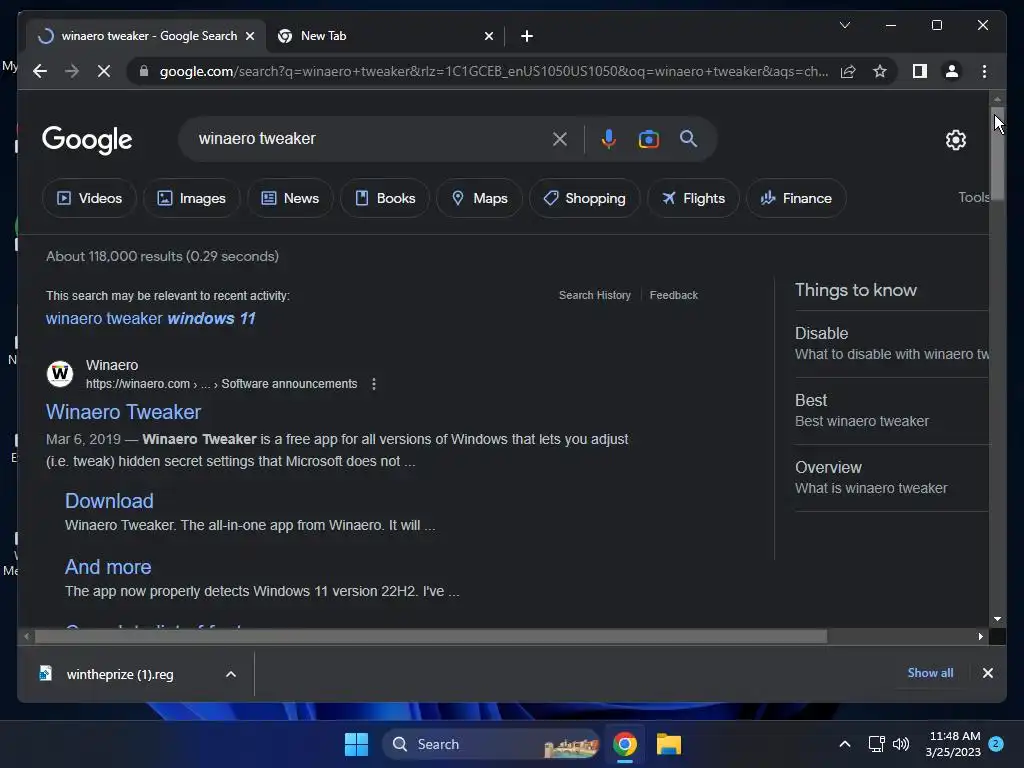Go back to the previous page
1024x768 pixels.
coord(40,71)
